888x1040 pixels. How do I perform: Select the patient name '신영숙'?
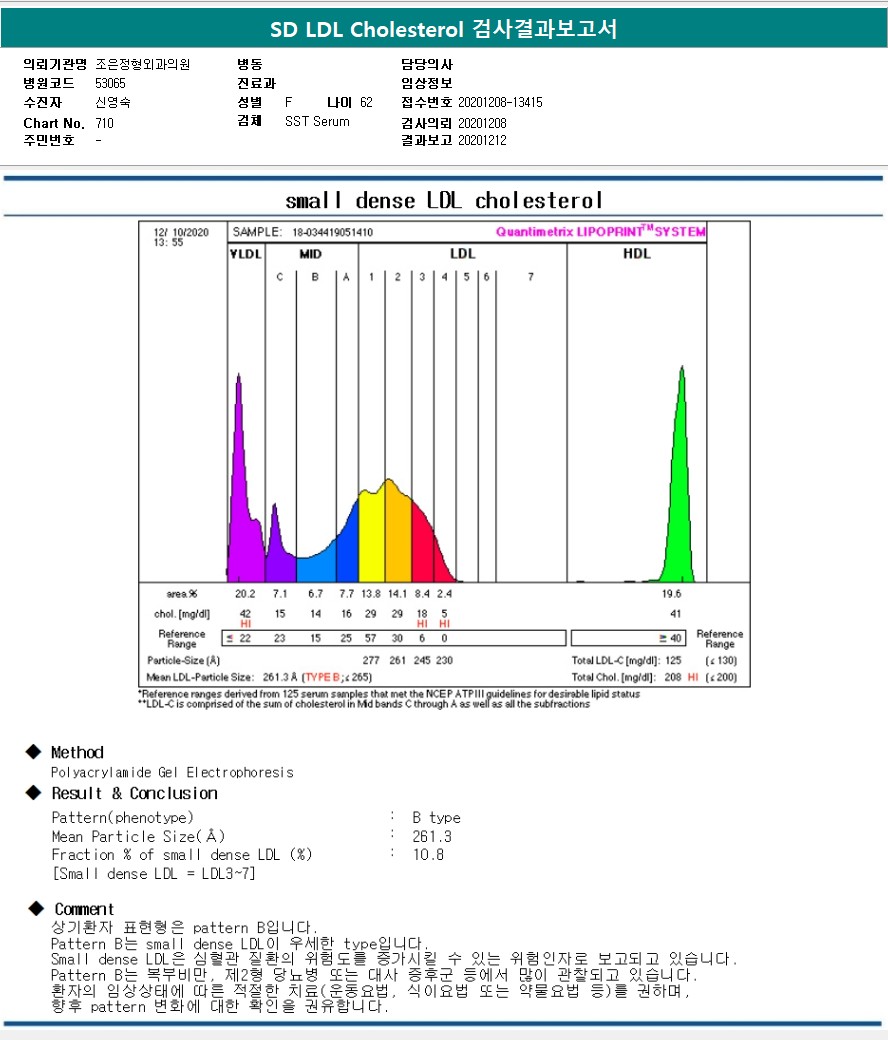coord(113,102)
